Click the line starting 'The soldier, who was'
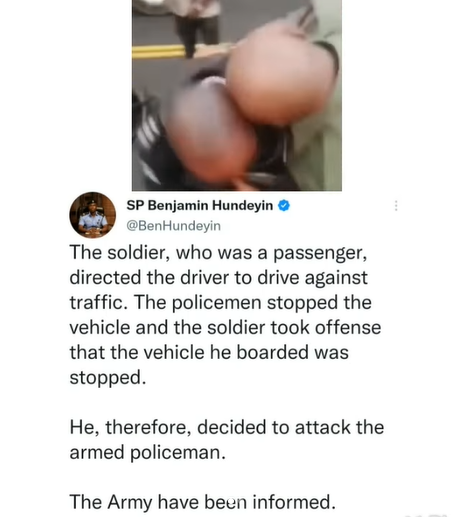This screenshot has width=453, height=517. pyautogui.click(x=218, y=253)
